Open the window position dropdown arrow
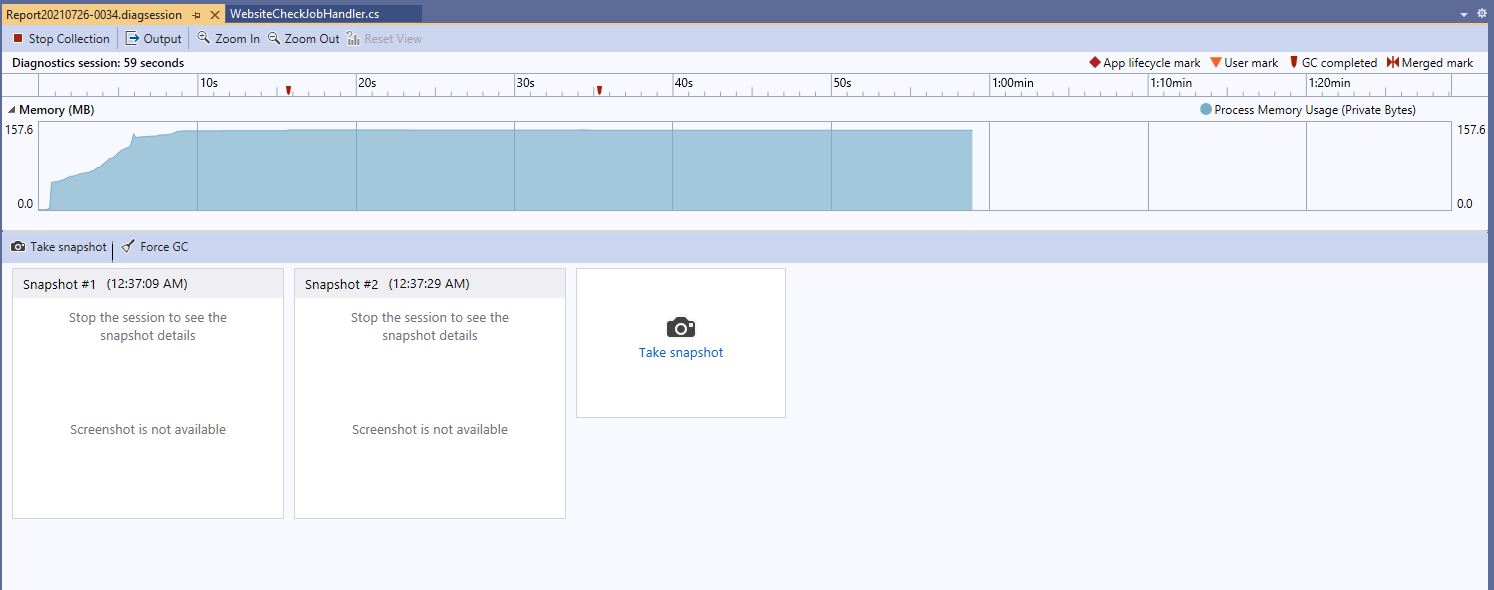The image size is (1494, 590). click(1464, 14)
